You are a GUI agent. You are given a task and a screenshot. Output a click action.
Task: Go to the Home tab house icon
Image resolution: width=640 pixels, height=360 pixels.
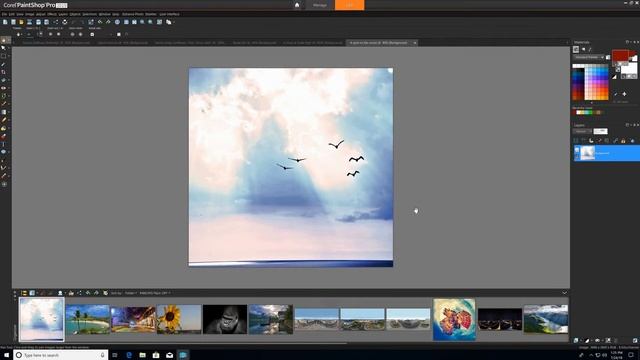[297, 5]
